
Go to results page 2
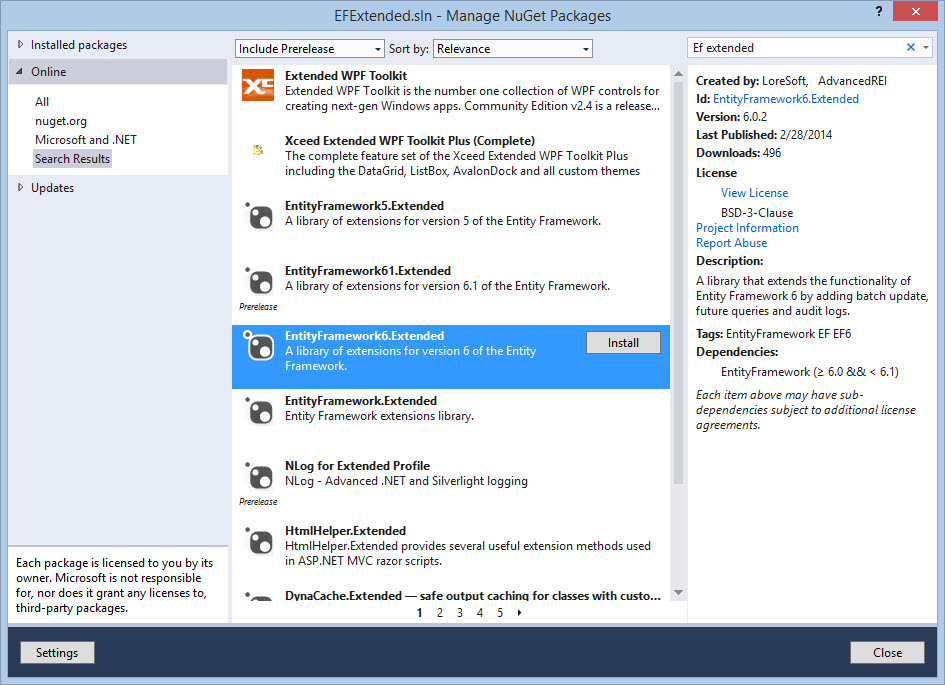pyautogui.click(x=440, y=613)
